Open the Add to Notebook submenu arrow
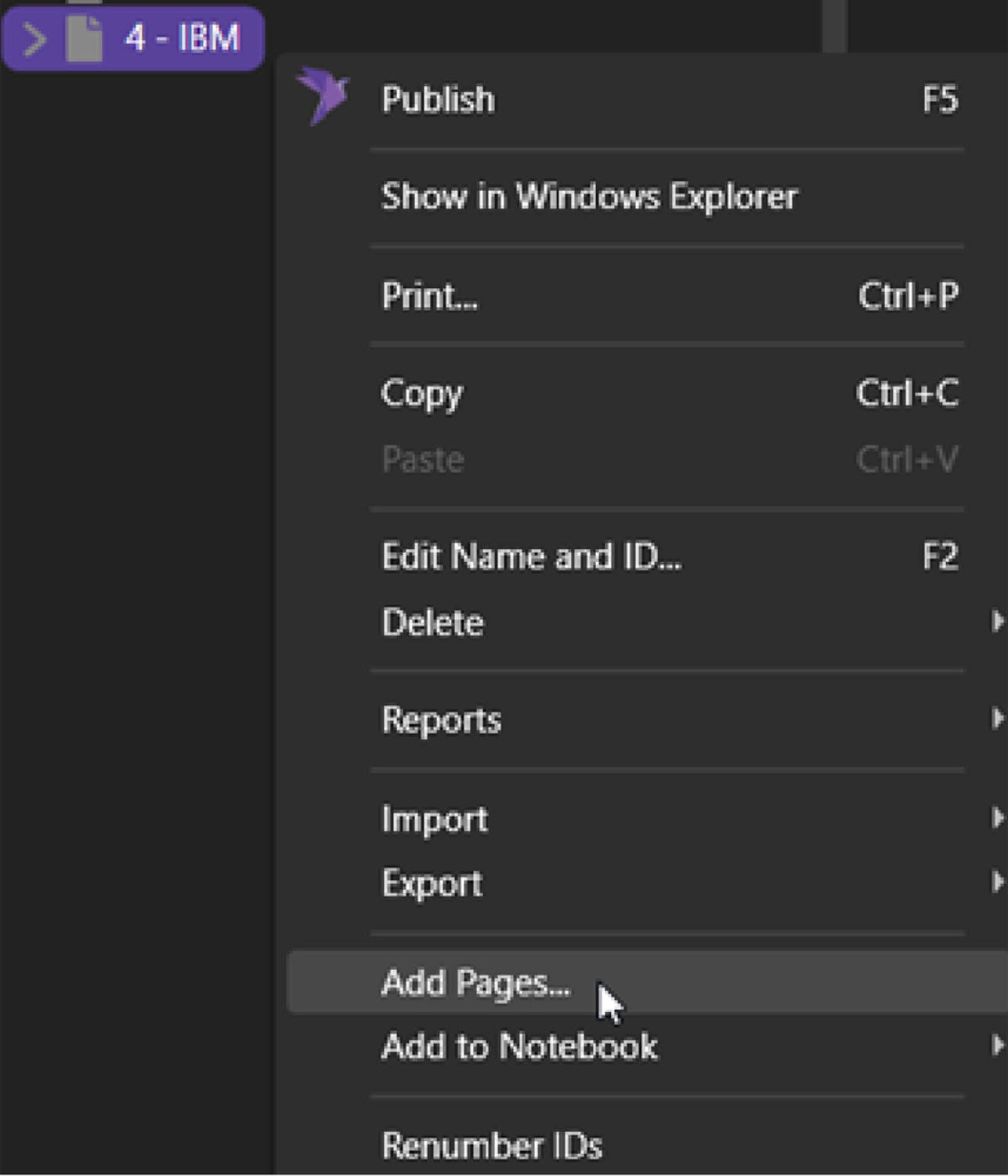 point(996,1046)
